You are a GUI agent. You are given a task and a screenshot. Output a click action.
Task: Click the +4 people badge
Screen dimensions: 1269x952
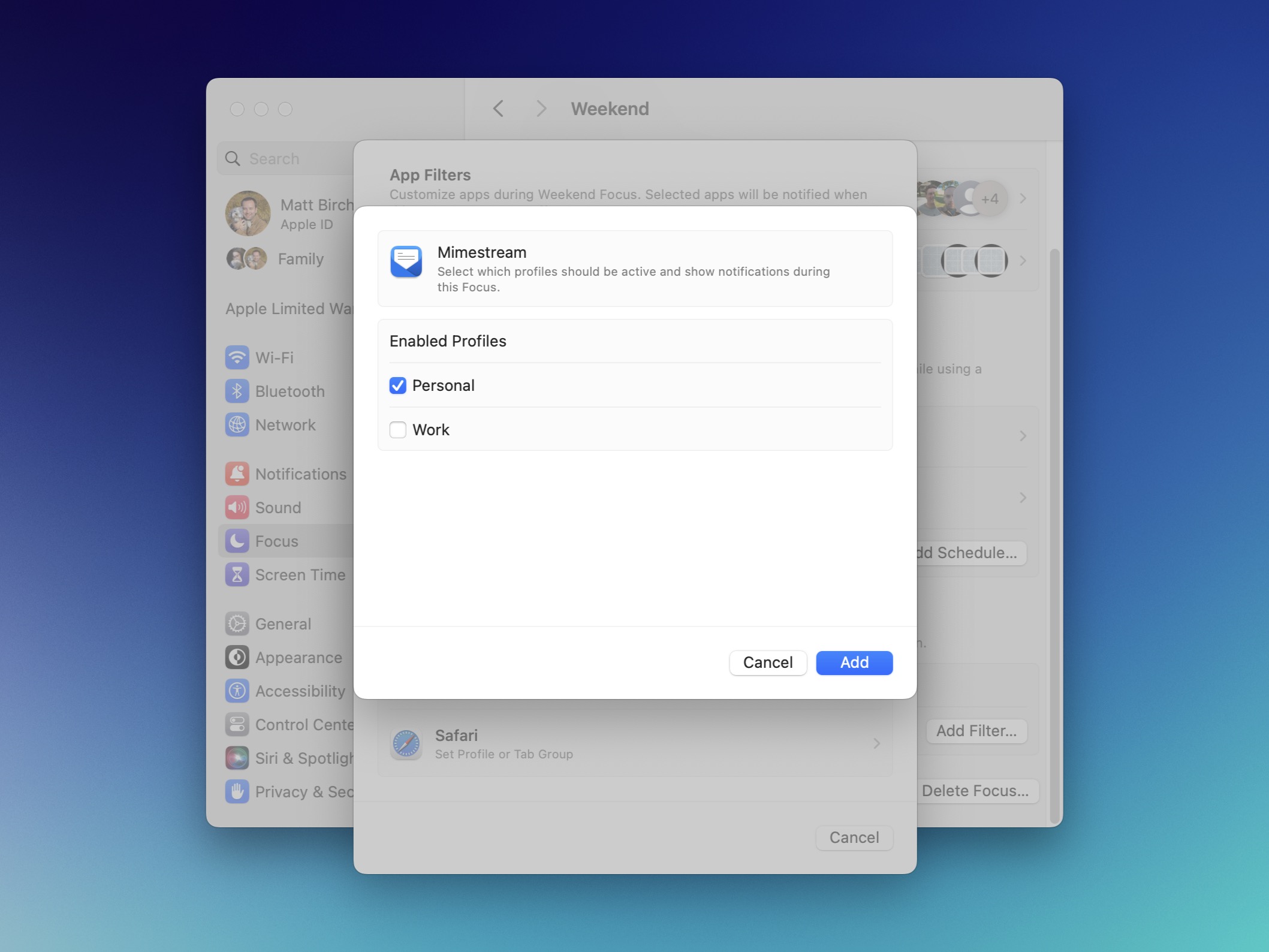[990, 198]
